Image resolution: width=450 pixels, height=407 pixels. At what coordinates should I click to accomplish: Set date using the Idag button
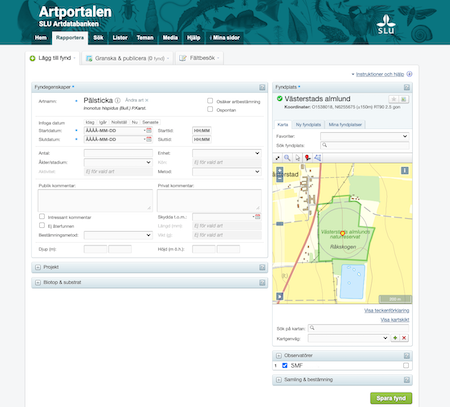[x=90, y=122]
